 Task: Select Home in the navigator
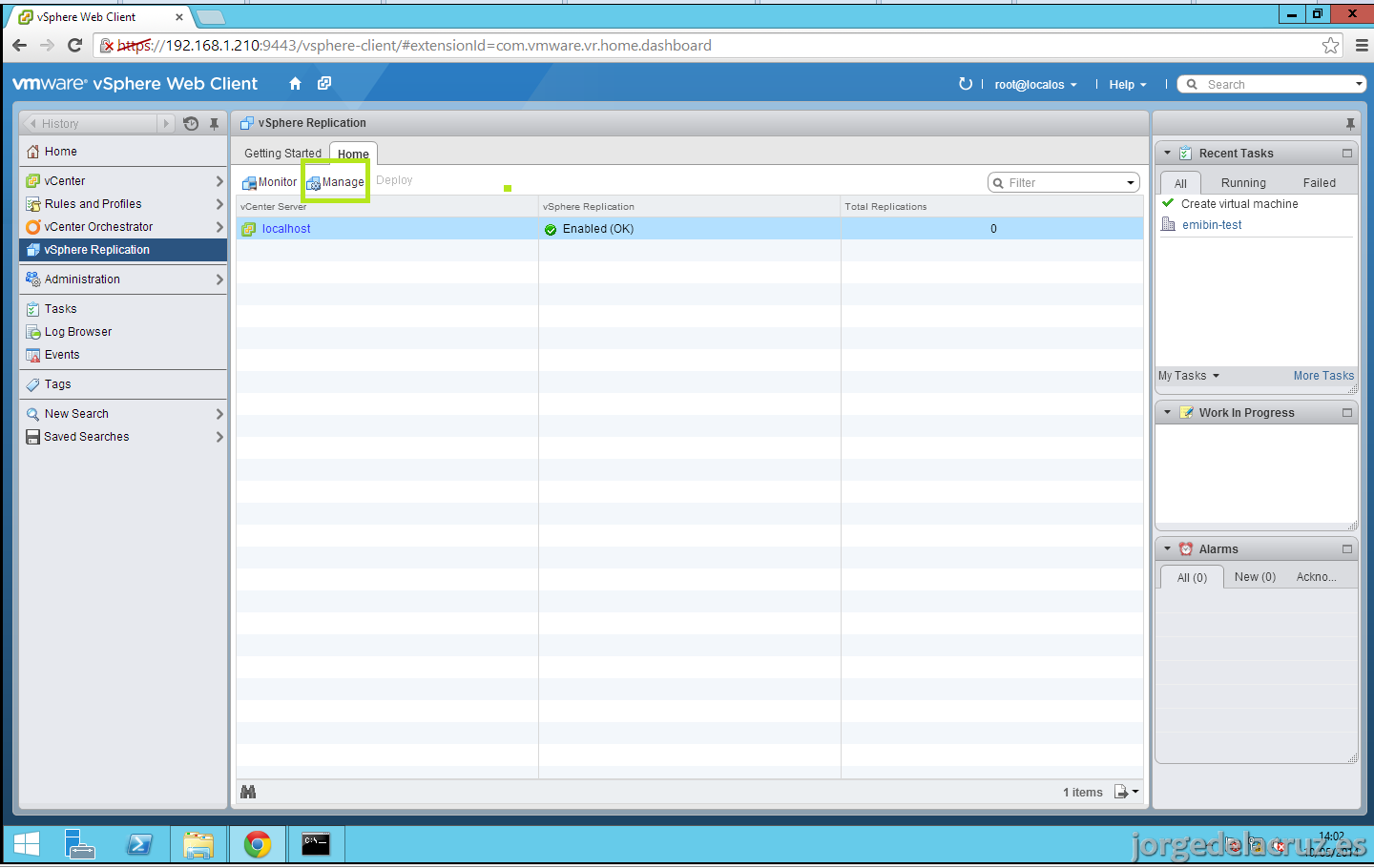(x=123, y=152)
